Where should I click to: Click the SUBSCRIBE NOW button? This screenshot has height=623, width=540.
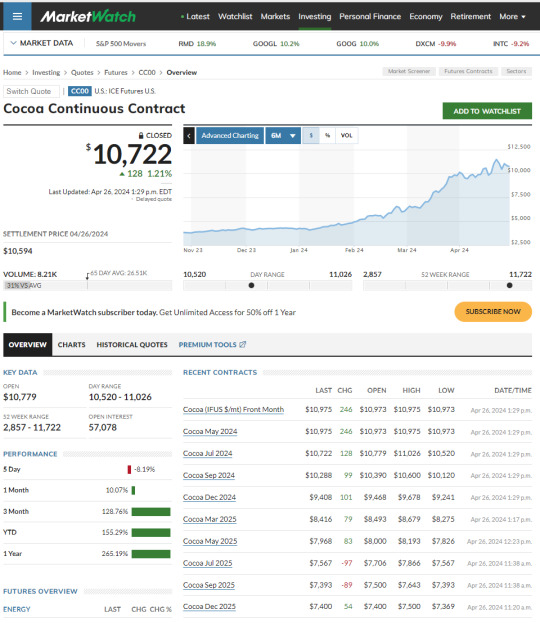click(493, 312)
